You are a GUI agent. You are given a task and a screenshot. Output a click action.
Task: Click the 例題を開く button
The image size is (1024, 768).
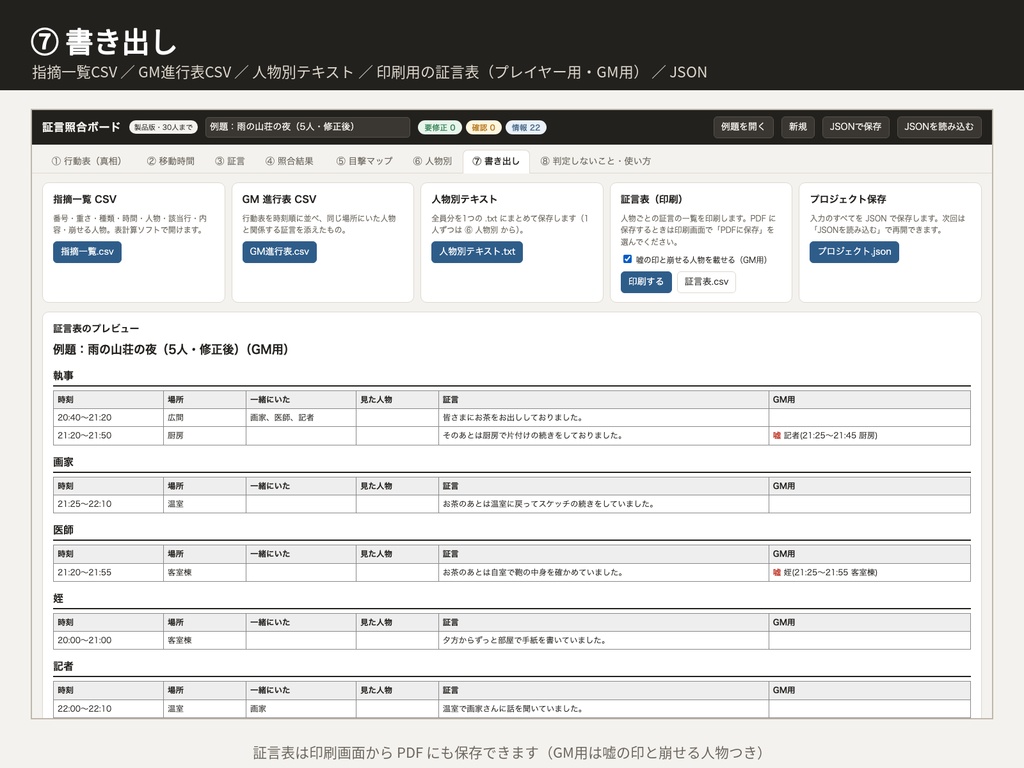point(743,127)
